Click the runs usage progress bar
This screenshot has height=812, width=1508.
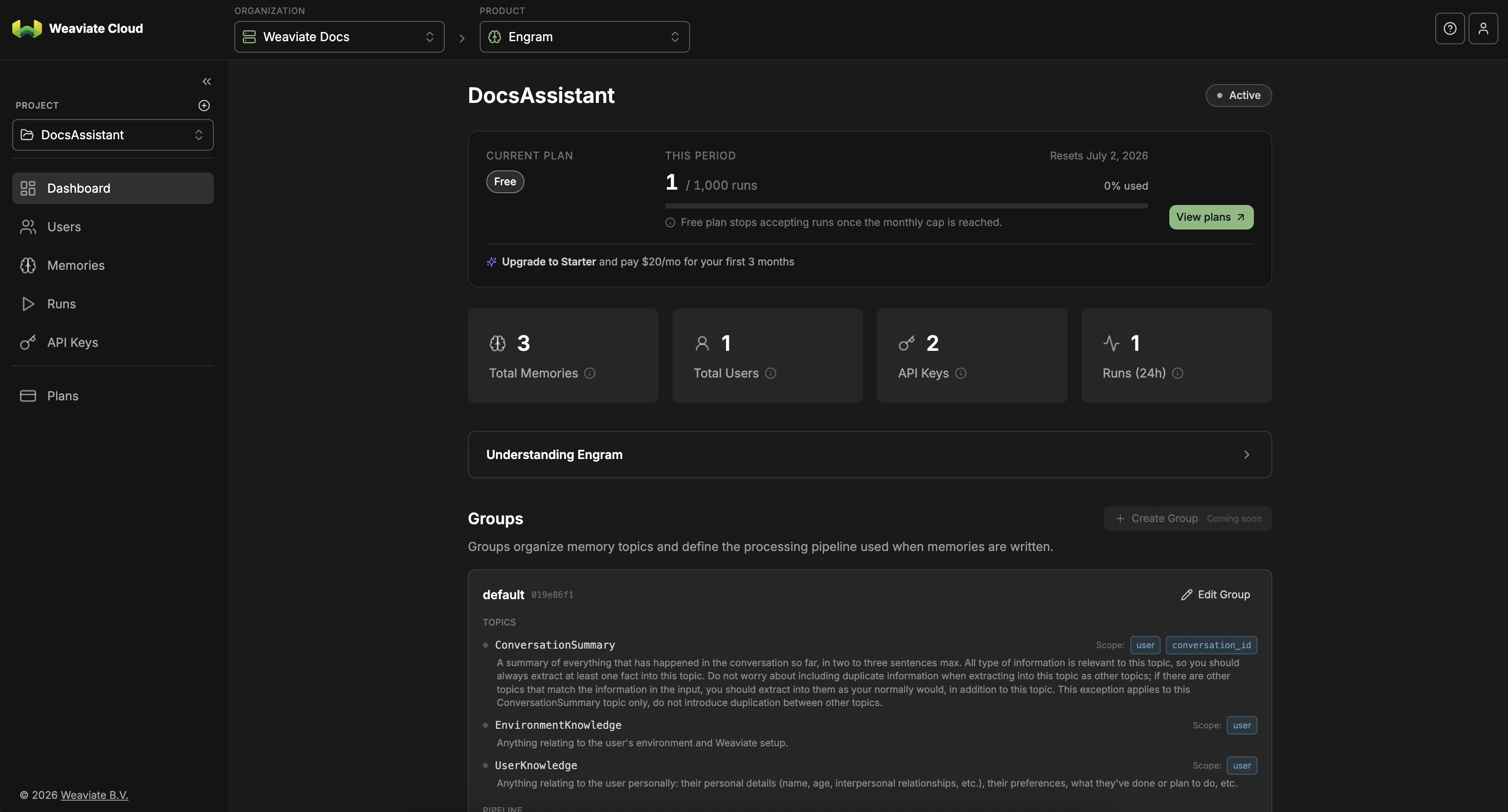point(906,206)
